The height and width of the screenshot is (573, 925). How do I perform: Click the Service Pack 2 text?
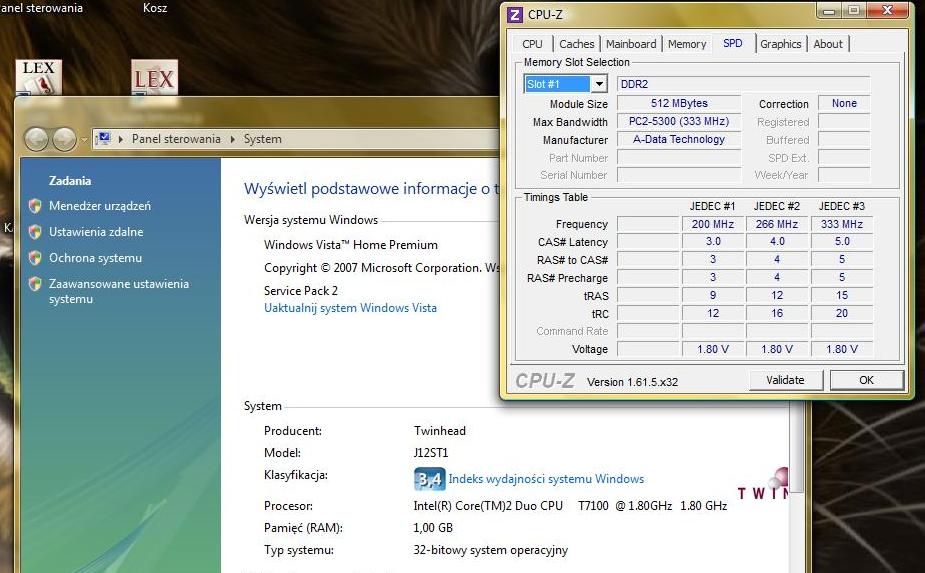[x=301, y=291]
